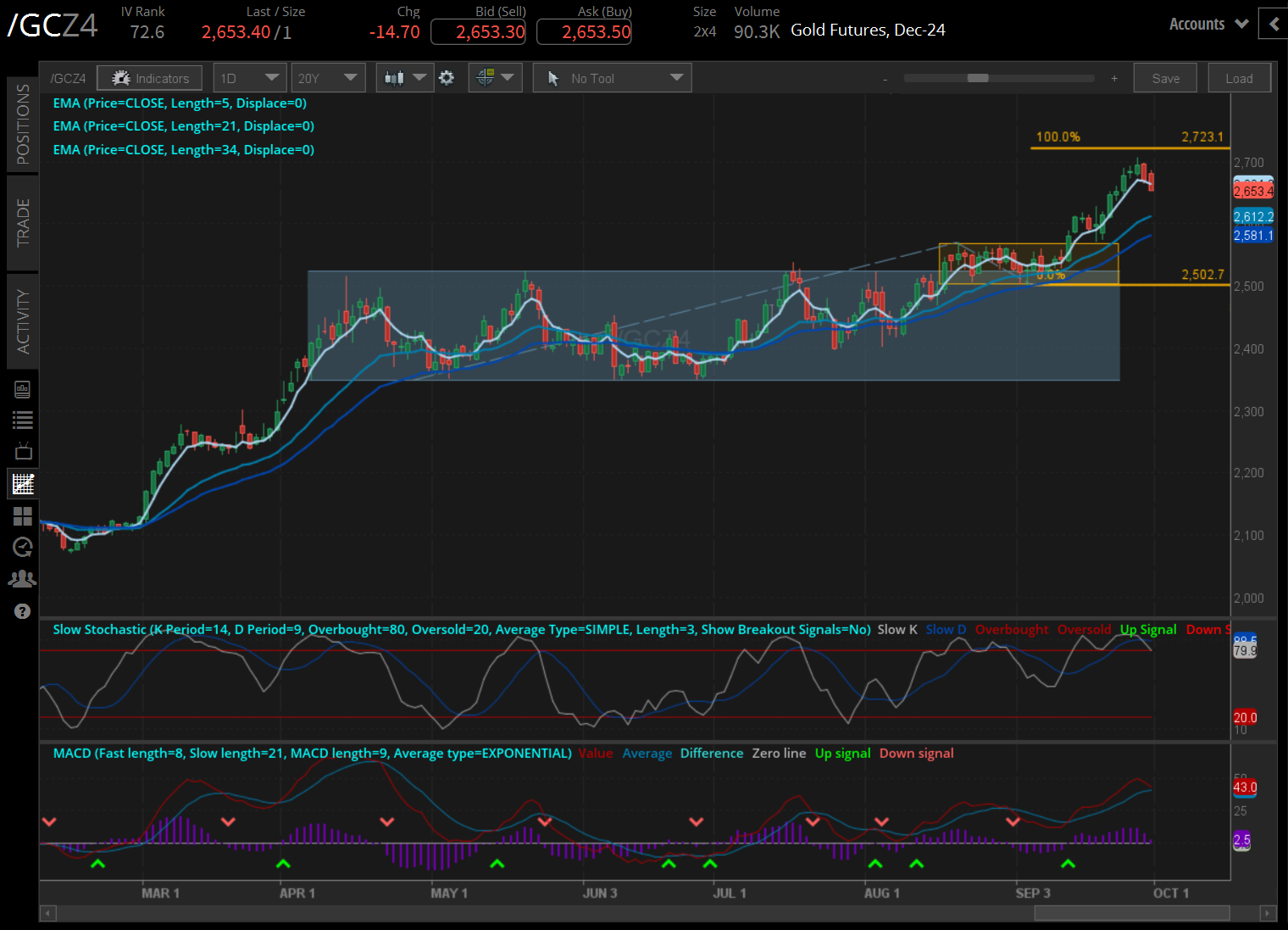Image resolution: width=1288 pixels, height=930 pixels.
Task: Open the community people icon in sidebar
Action: click(23, 579)
